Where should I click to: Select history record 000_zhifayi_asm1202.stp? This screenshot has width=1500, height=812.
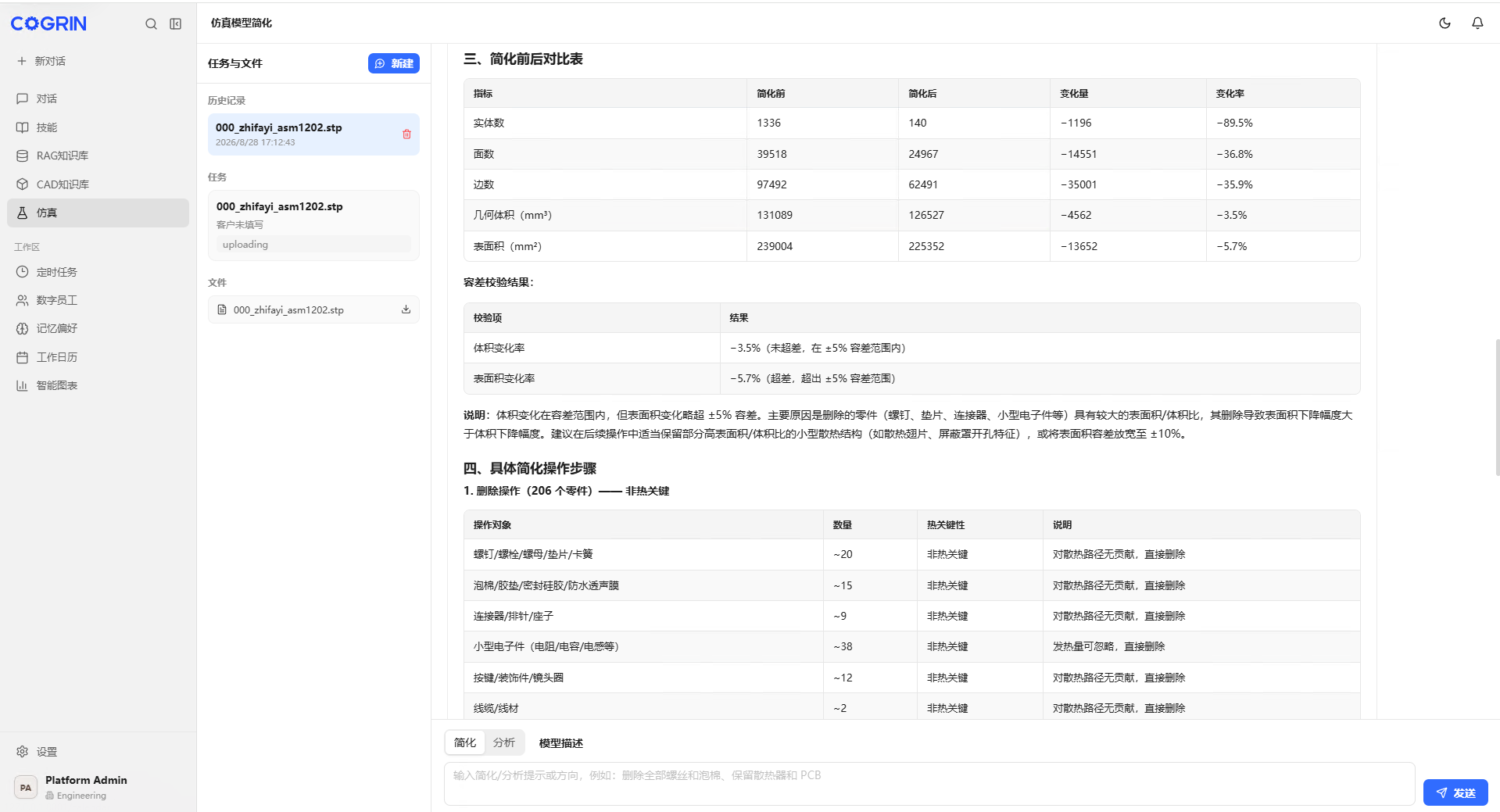[313, 134]
